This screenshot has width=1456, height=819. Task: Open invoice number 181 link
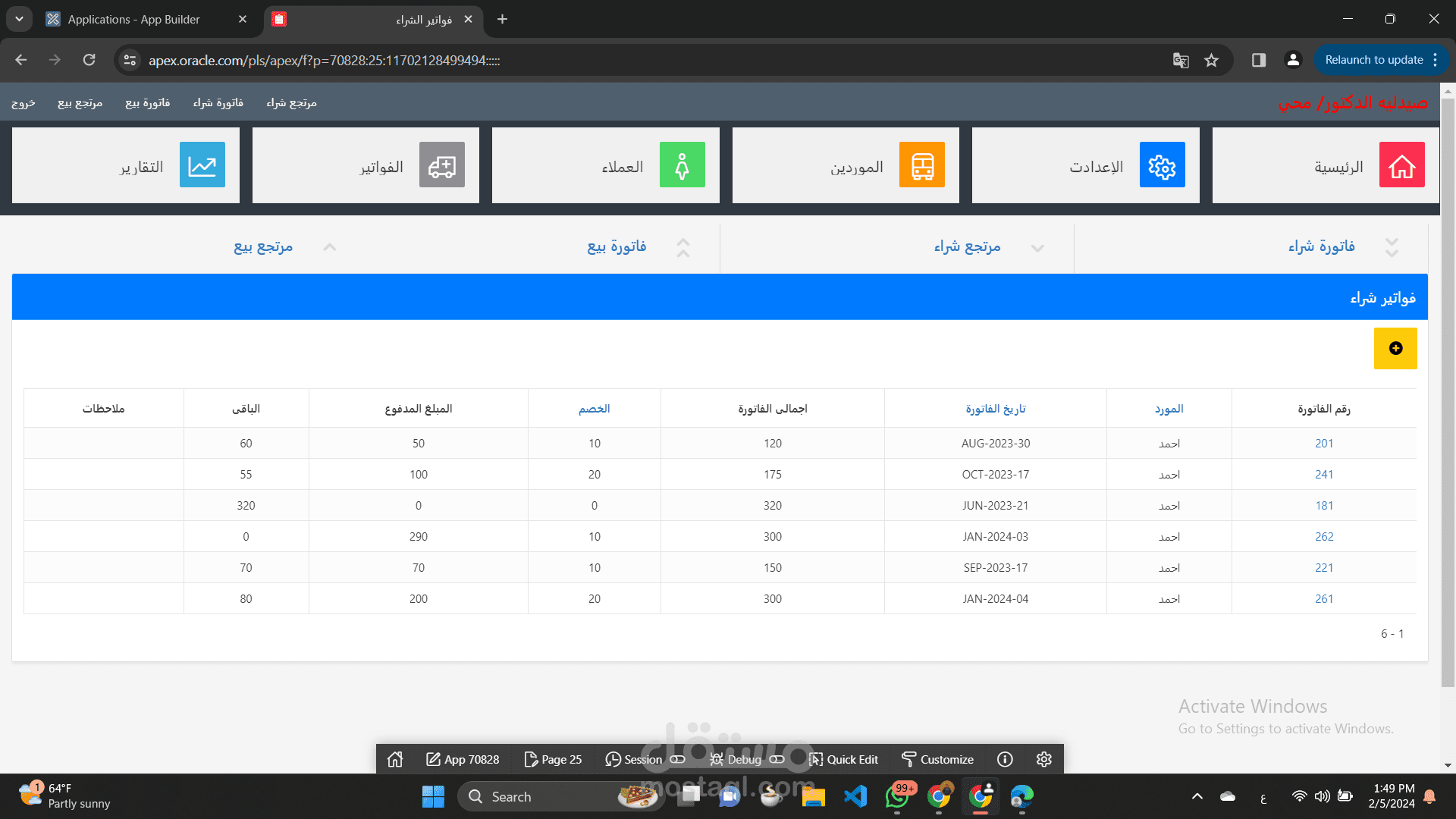coord(1324,505)
